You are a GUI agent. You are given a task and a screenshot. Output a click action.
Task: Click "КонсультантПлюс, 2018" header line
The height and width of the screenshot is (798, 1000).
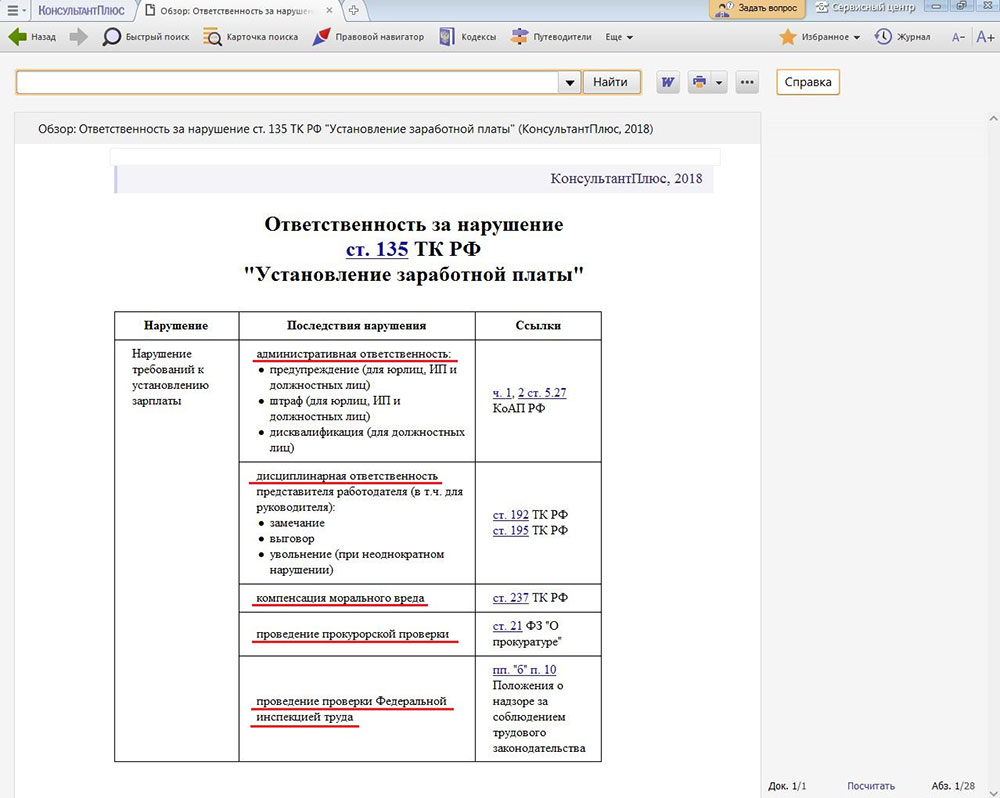pos(626,179)
